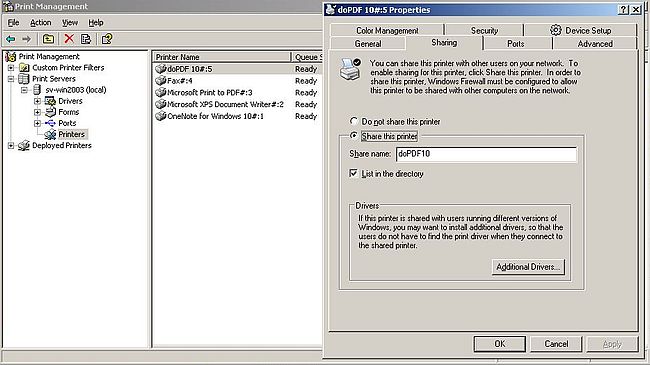
Task: Expand the Drivers node
Action: [x=37, y=101]
